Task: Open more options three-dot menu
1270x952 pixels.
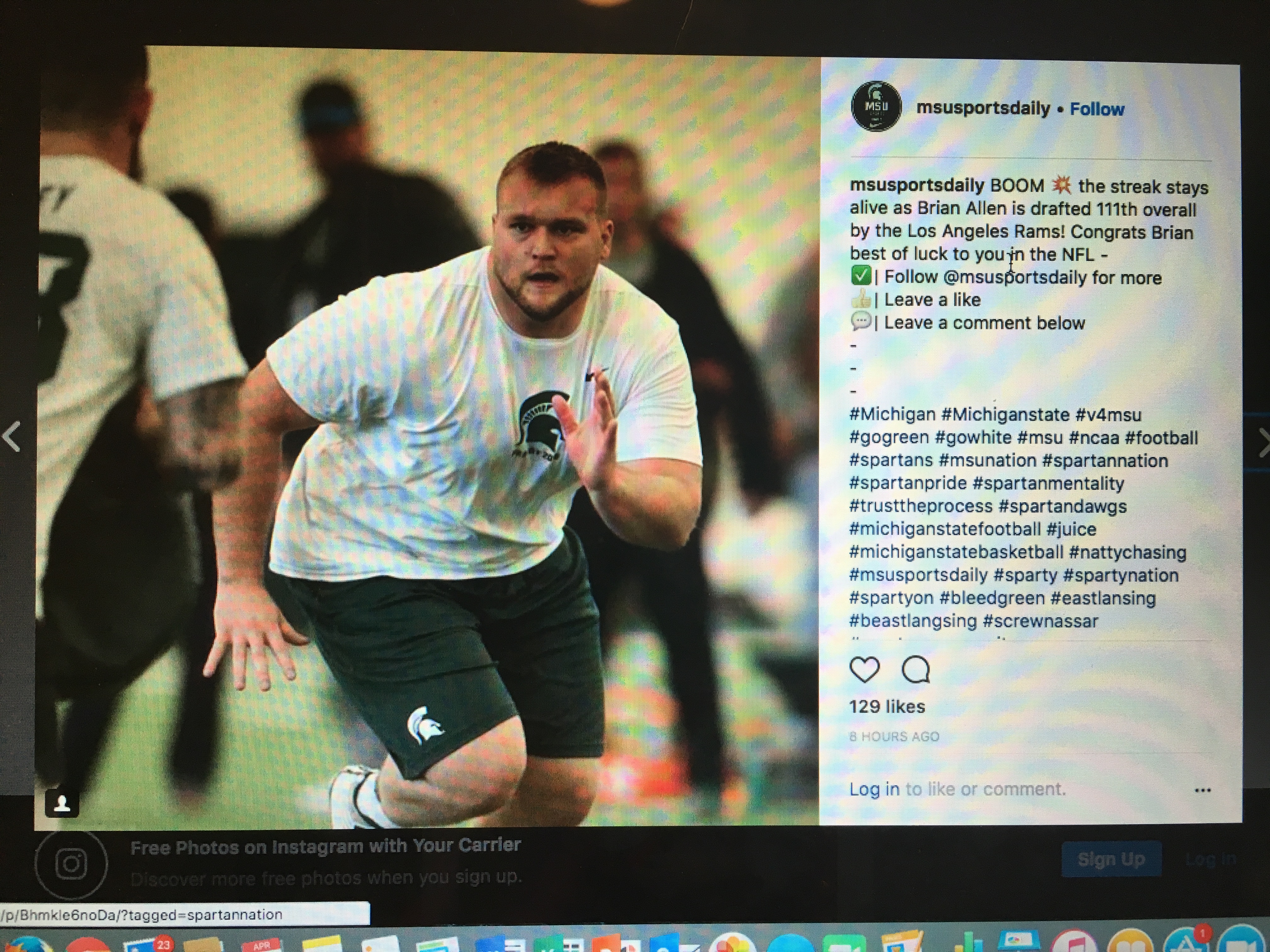Action: pyautogui.click(x=1202, y=790)
